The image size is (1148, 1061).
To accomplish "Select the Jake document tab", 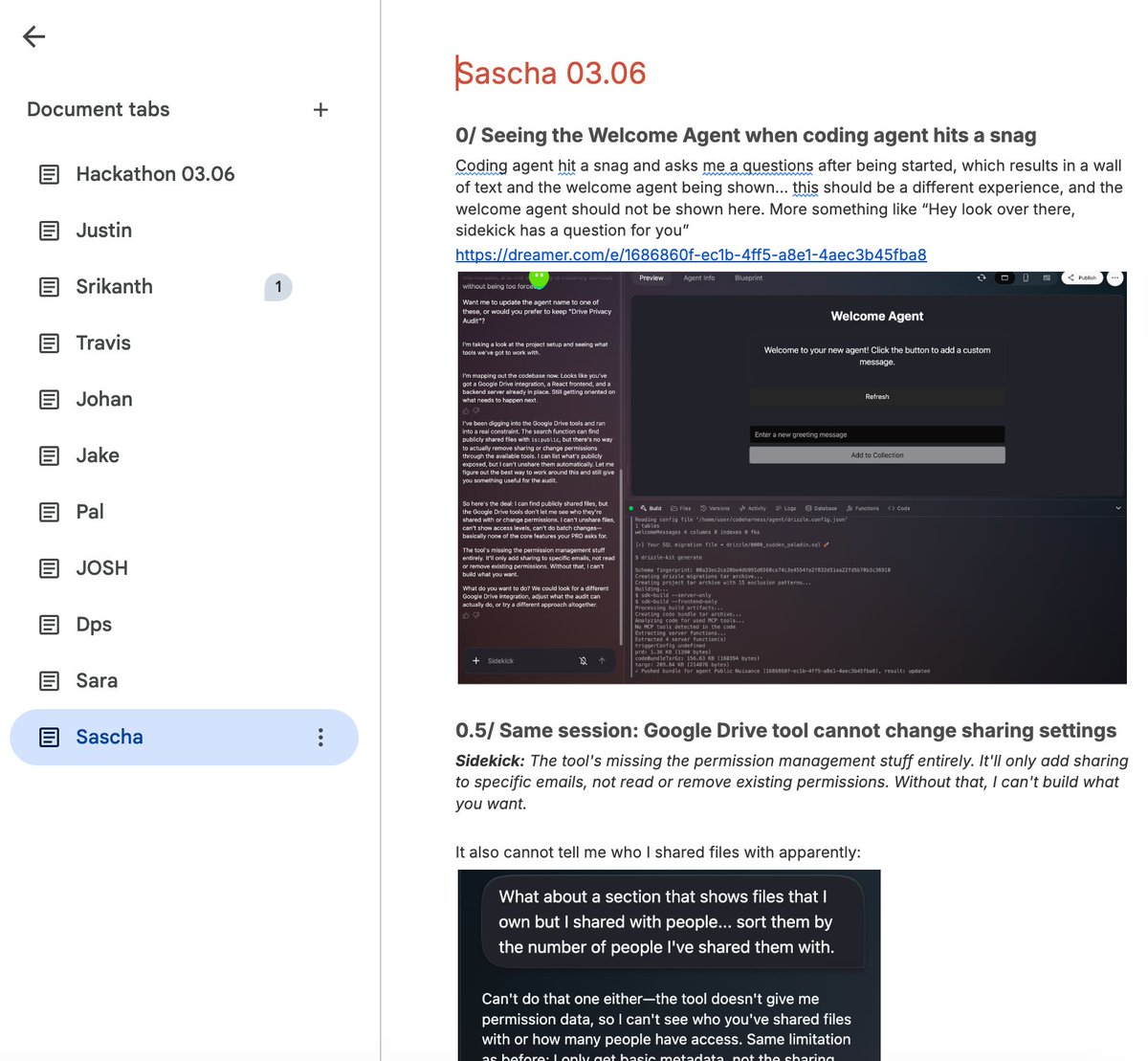I will [98, 455].
